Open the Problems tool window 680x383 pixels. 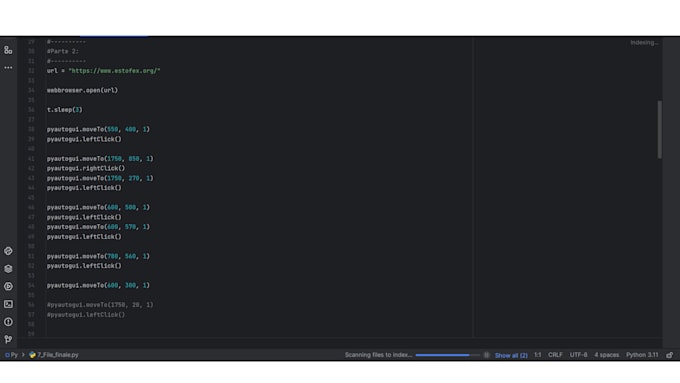point(8,322)
